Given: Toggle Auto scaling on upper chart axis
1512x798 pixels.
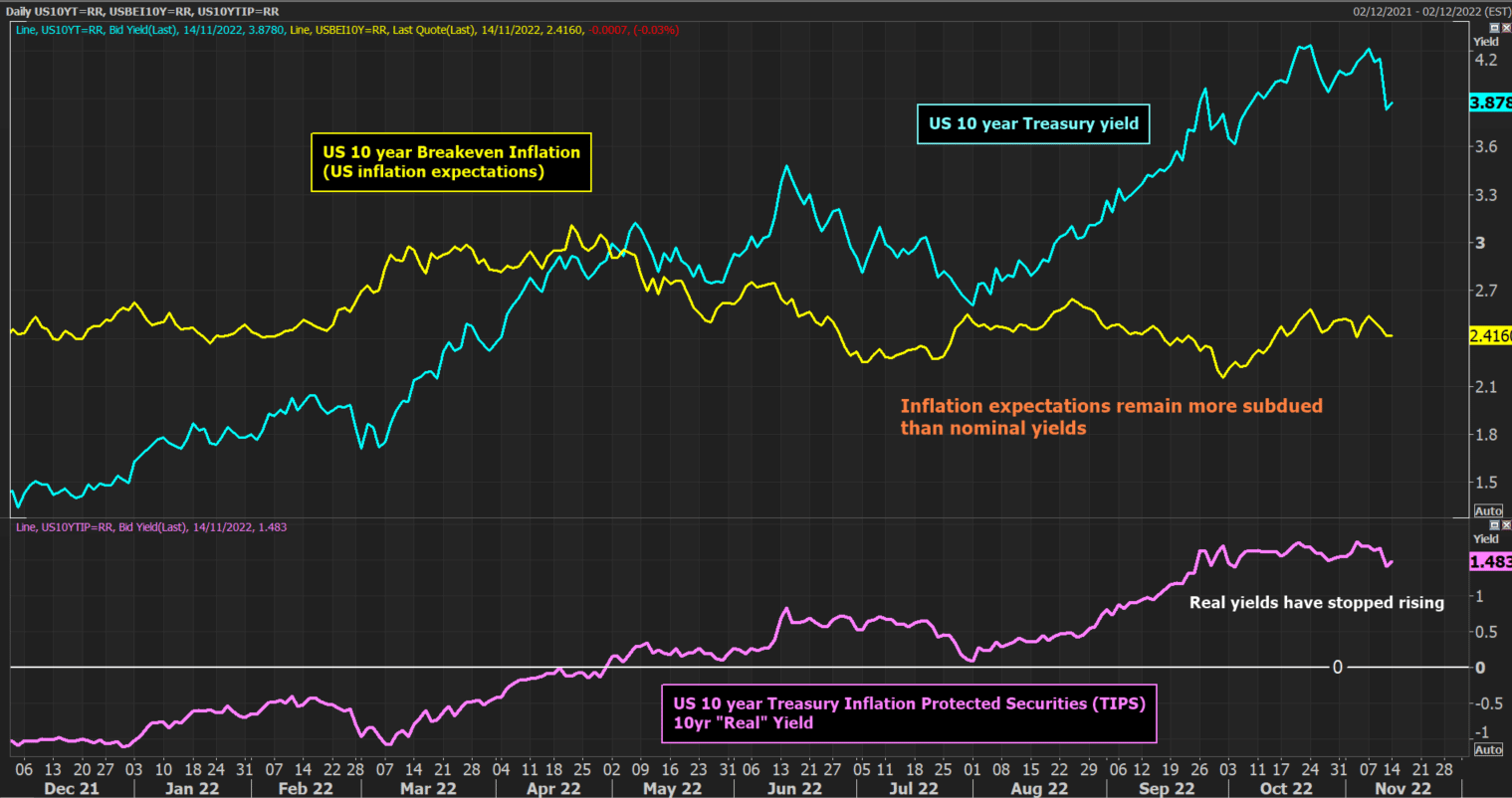Looking at the screenshot, I should [x=1488, y=510].
